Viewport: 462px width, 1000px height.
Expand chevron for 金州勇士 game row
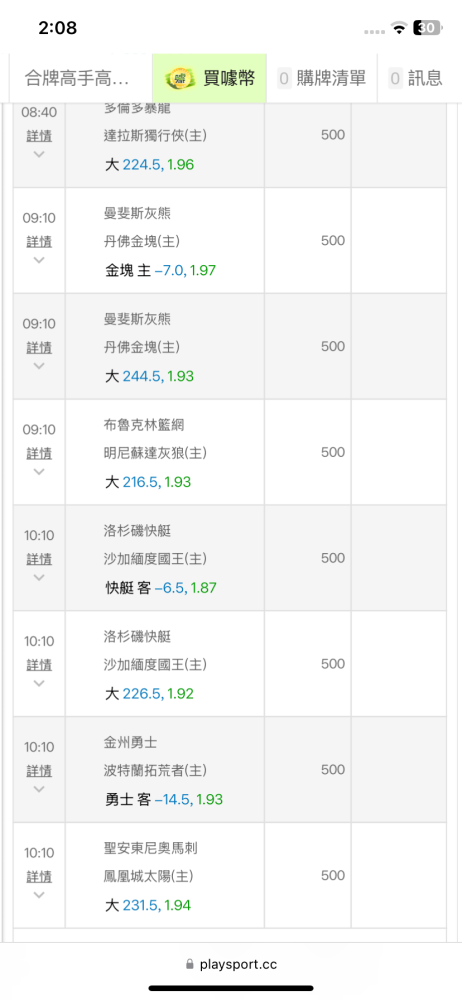tap(39, 790)
